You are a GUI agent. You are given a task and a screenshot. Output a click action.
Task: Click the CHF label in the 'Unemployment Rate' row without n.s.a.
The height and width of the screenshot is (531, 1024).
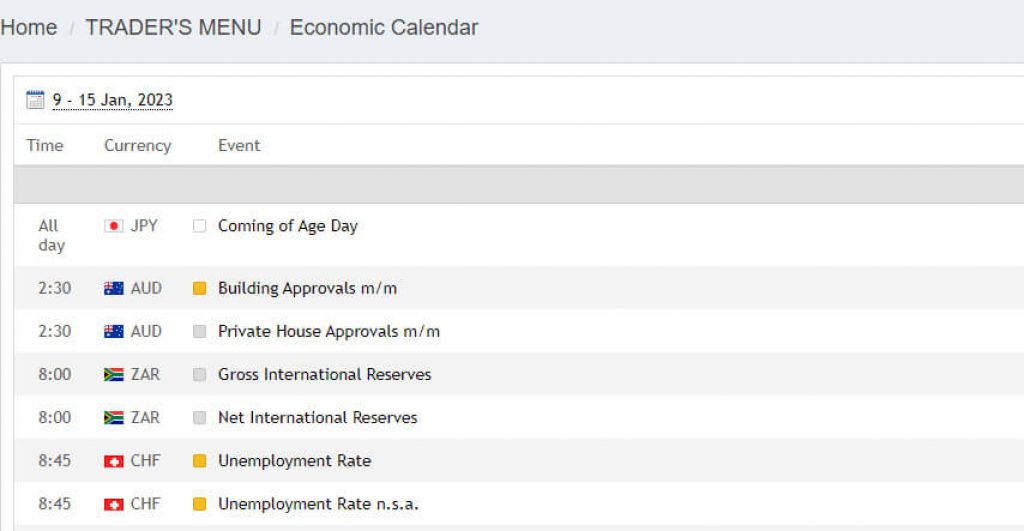145,460
